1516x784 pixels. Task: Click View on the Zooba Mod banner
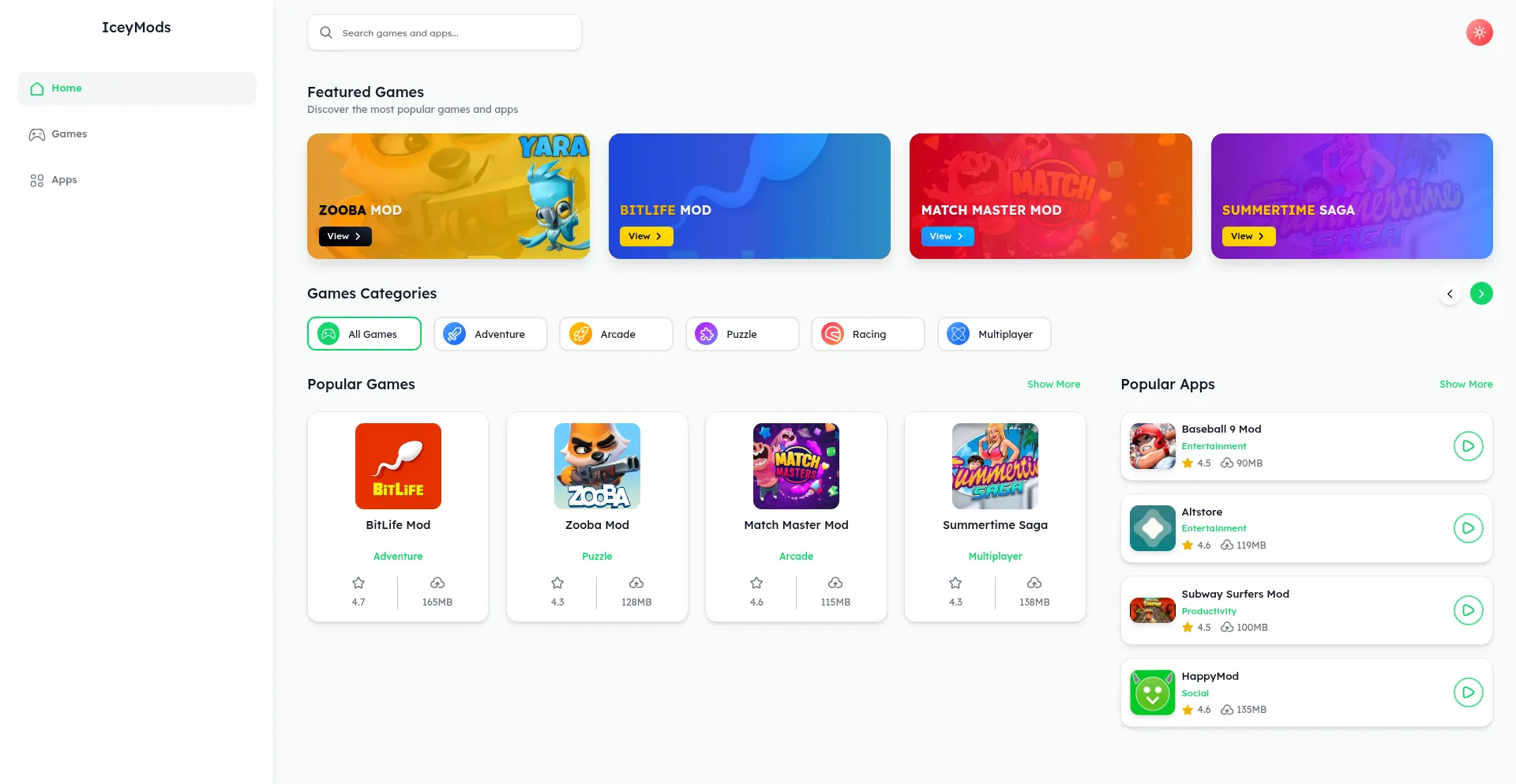[x=345, y=236]
